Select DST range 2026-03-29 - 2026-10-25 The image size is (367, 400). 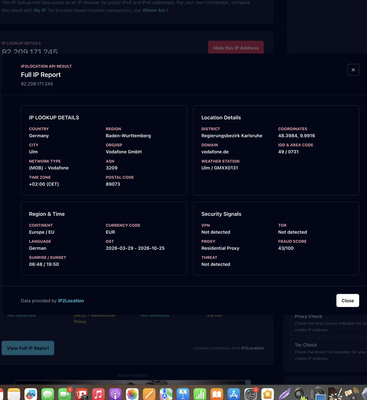point(135,248)
